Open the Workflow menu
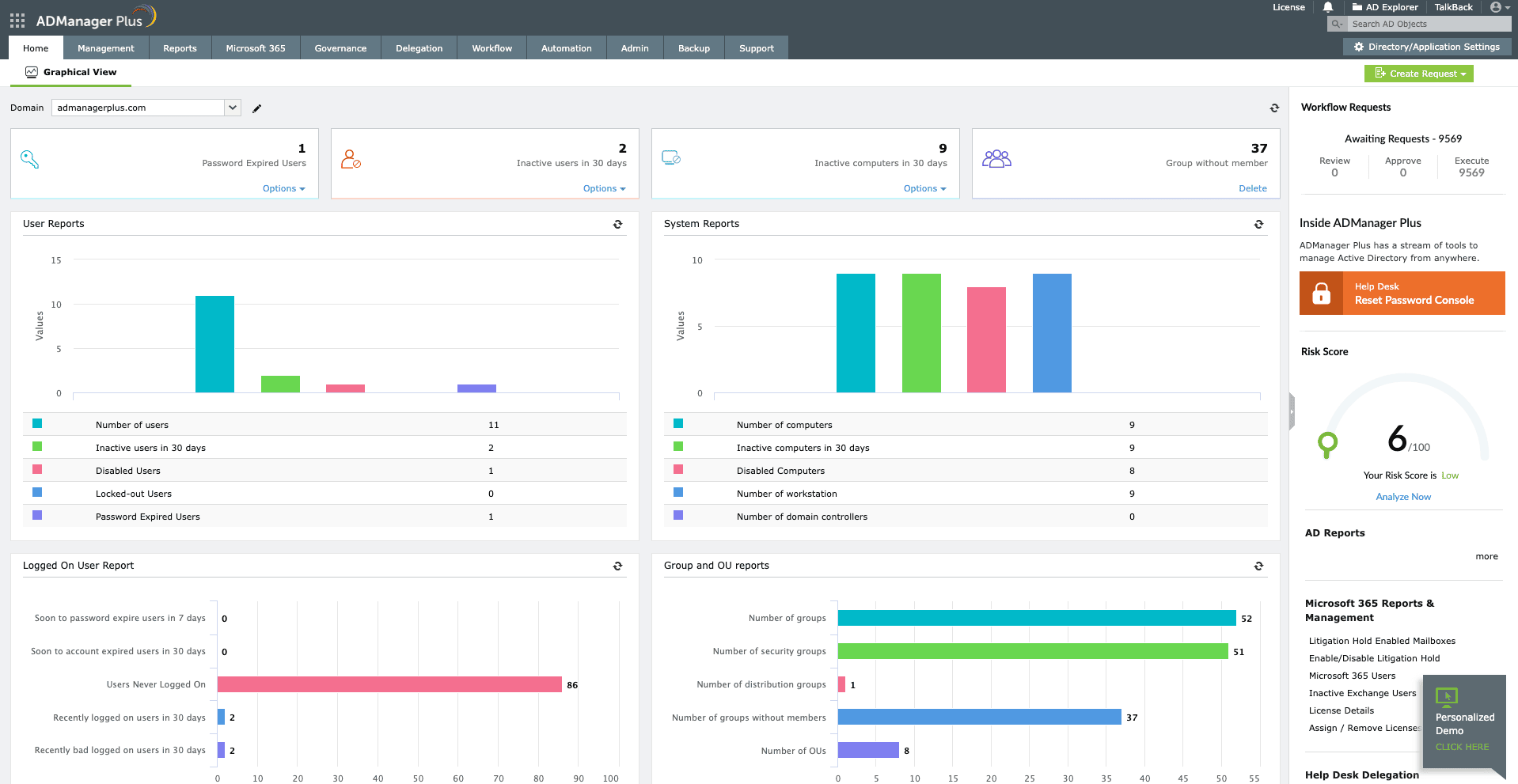The width and height of the screenshot is (1518, 784). pyautogui.click(x=491, y=47)
